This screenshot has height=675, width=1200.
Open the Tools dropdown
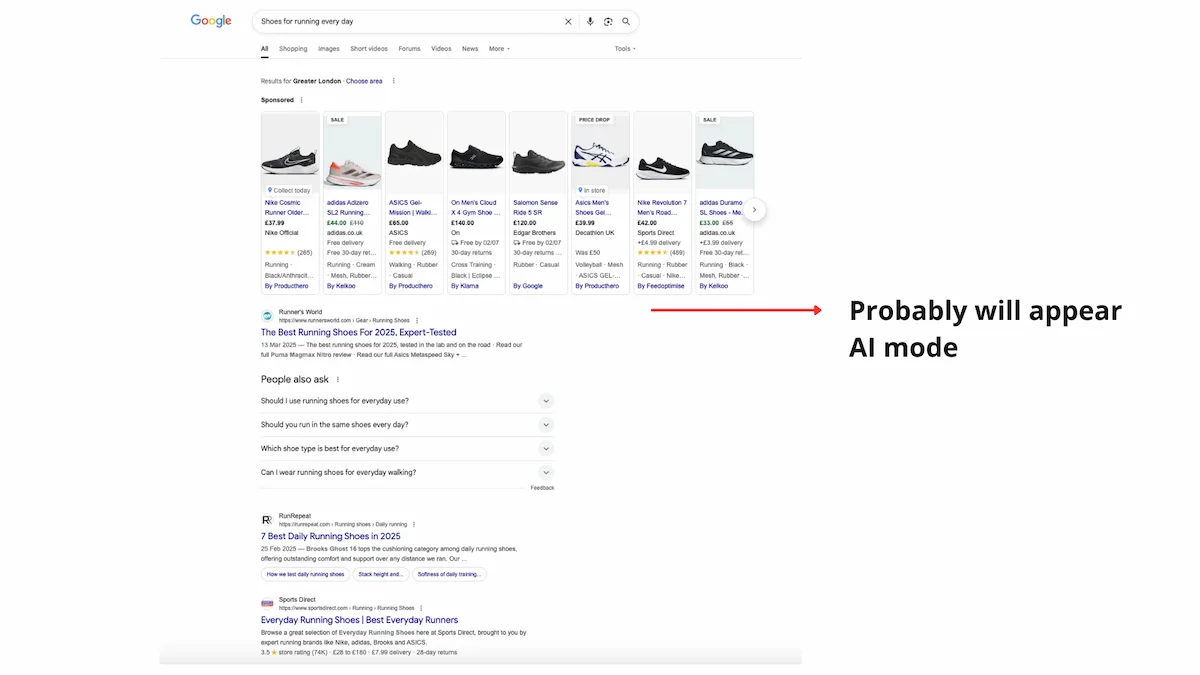(624, 49)
